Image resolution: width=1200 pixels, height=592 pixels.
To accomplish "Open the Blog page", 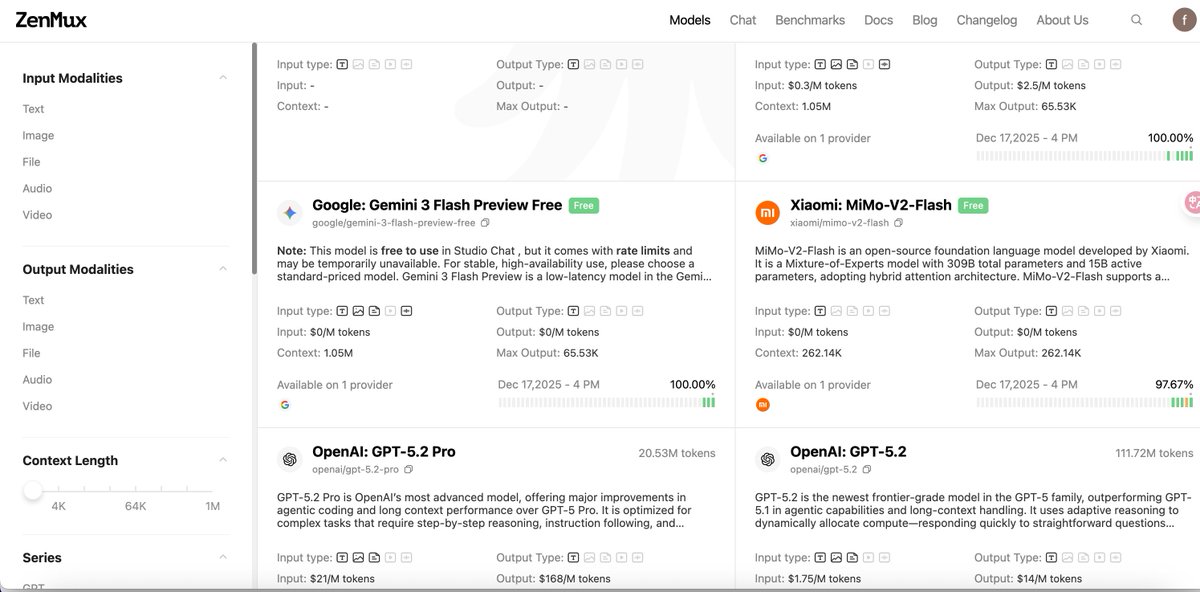I will coord(925,20).
